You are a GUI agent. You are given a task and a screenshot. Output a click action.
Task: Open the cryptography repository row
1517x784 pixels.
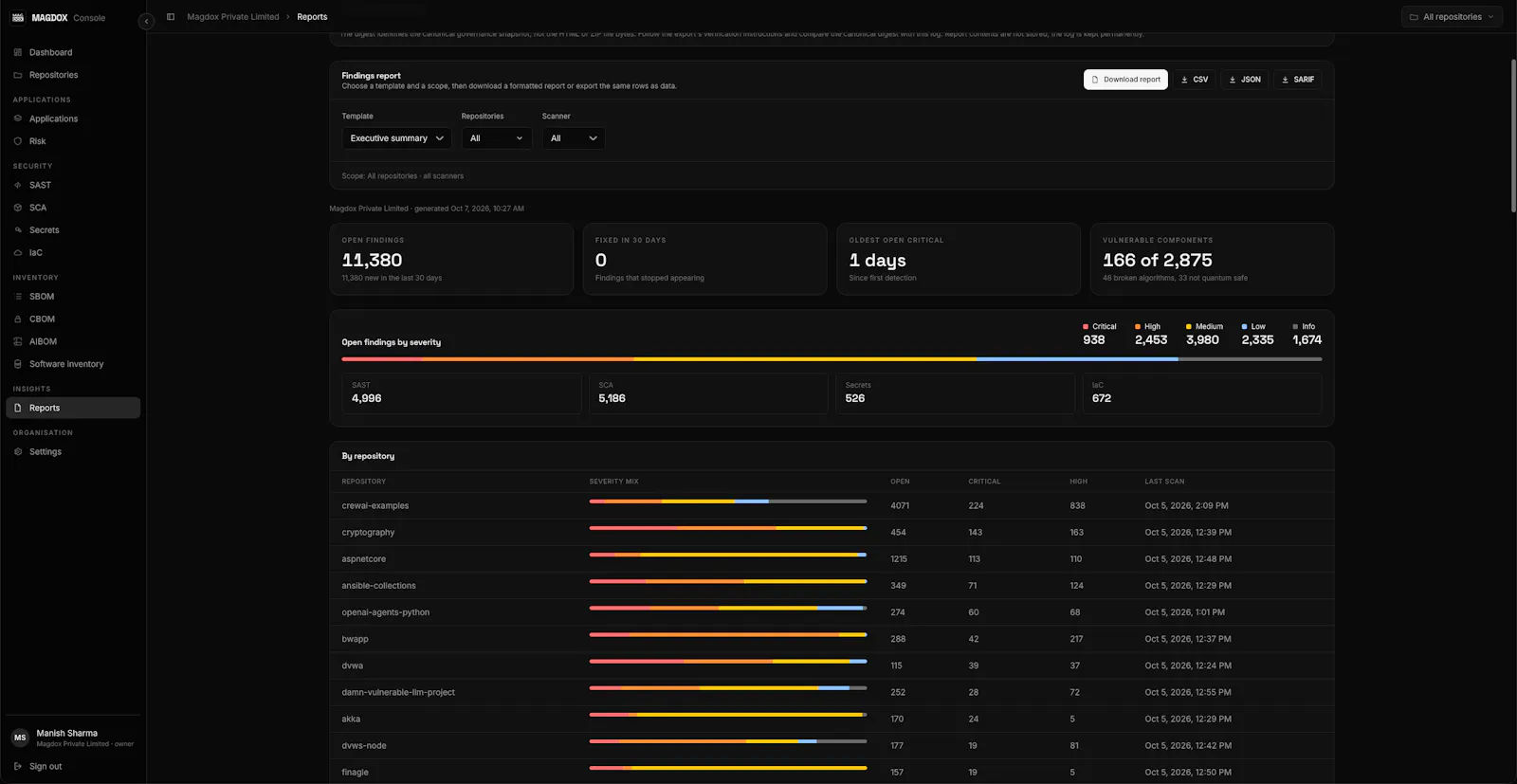click(832, 533)
